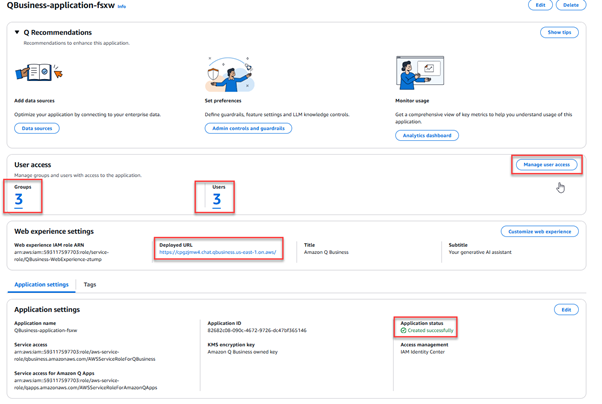Click the top Edit button for the application
602x404 pixels.
point(540,5)
